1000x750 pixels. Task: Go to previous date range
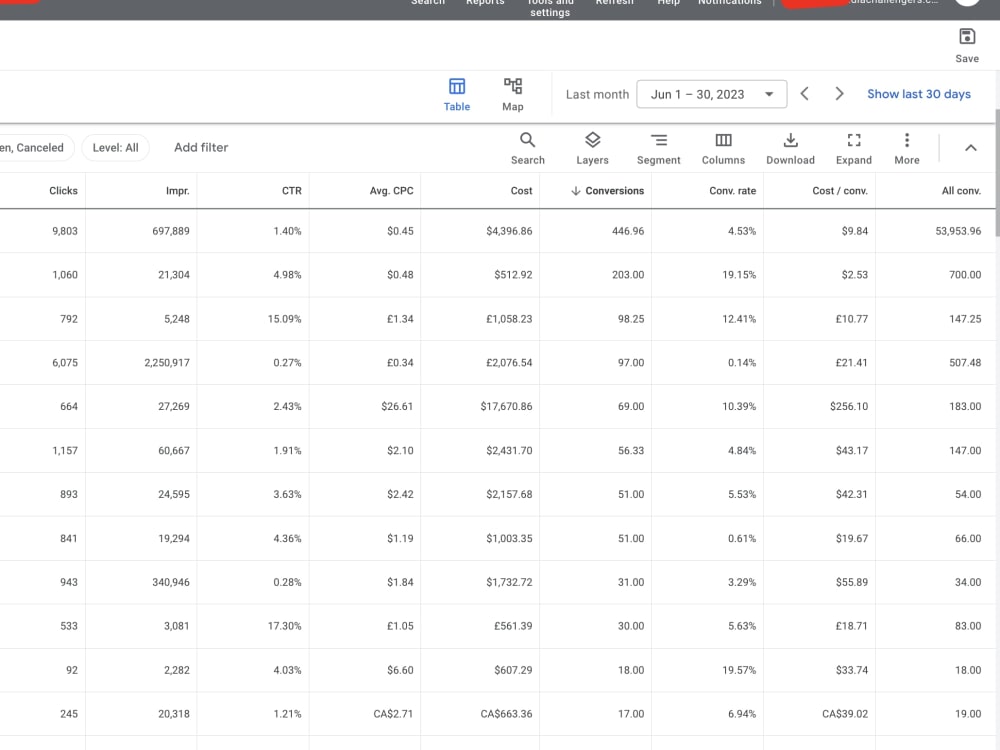[805, 94]
